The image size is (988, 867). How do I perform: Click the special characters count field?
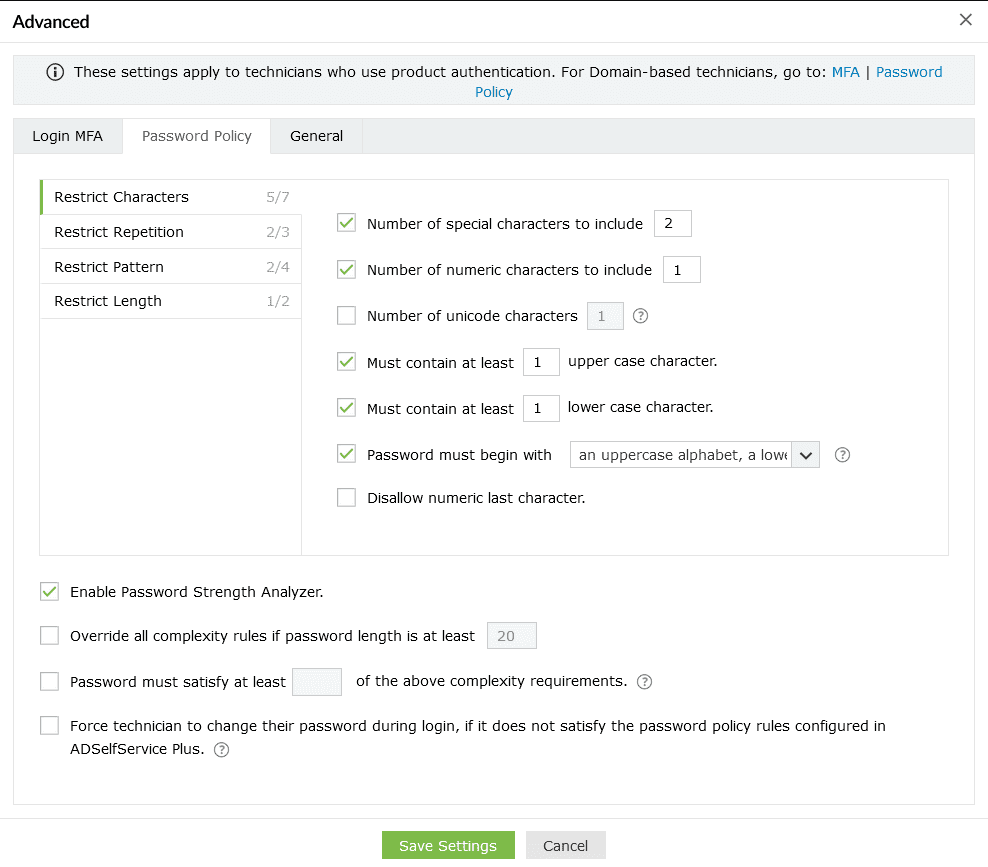tap(672, 224)
